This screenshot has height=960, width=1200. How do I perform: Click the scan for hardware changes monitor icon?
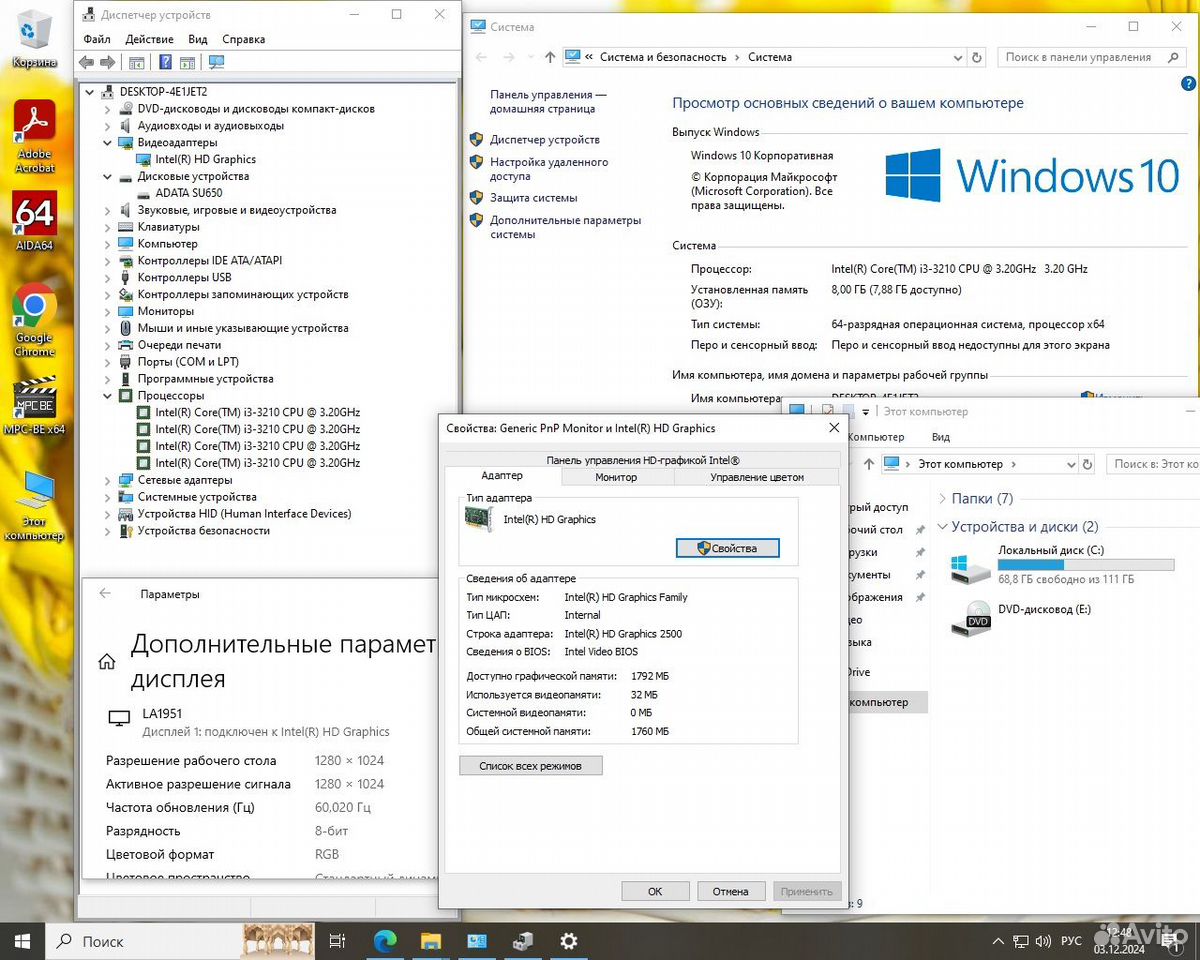[216, 62]
